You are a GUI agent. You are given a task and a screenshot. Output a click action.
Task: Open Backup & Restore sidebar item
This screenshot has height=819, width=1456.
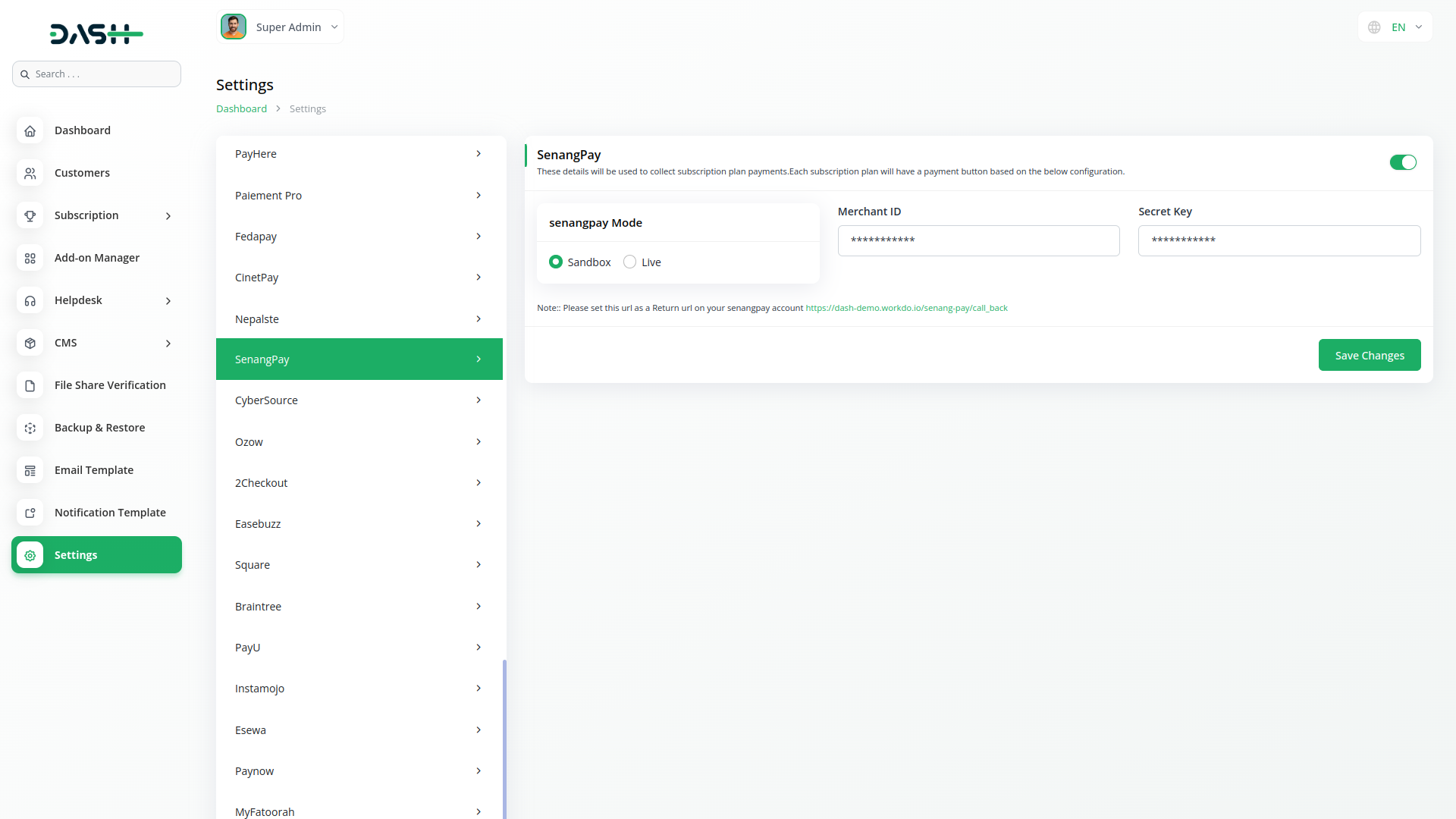tap(96, 428)
